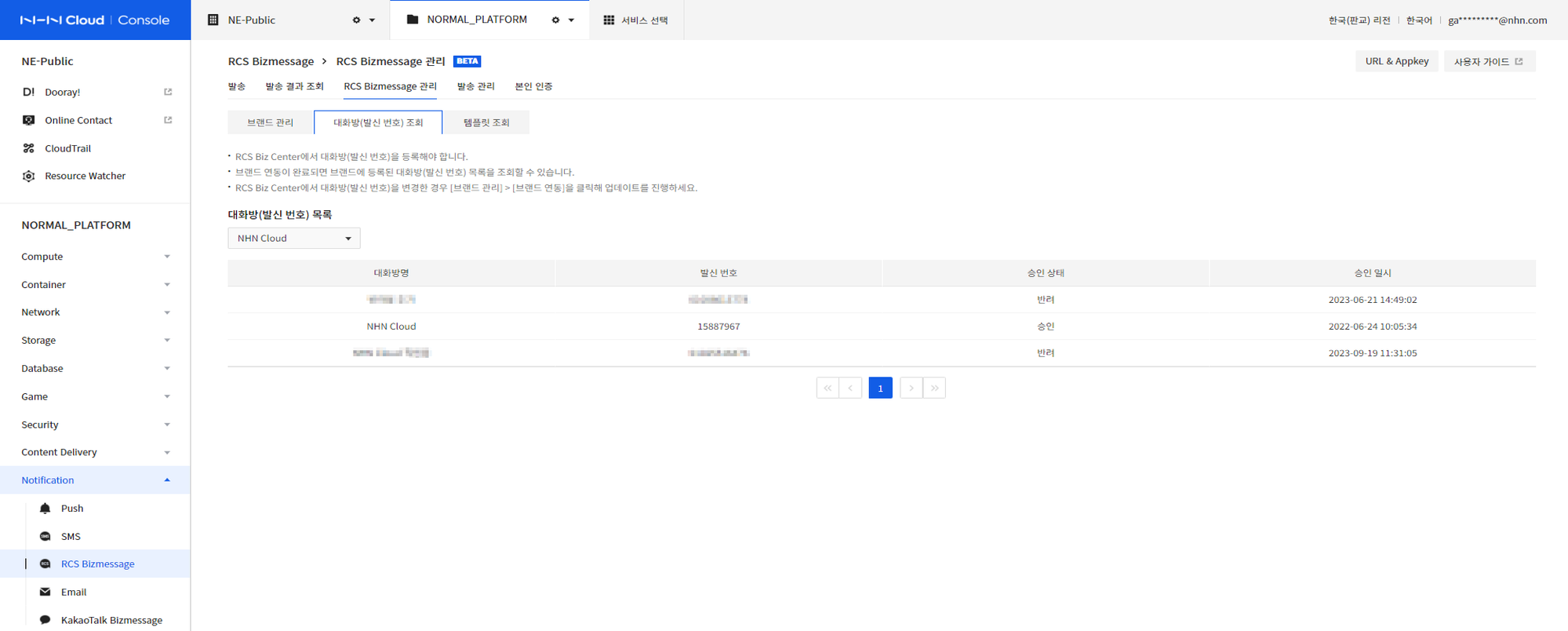Switch to the 발송 결과 조회 tab
This screenshot has height=631, width=1568.
[x=294, y=86]
